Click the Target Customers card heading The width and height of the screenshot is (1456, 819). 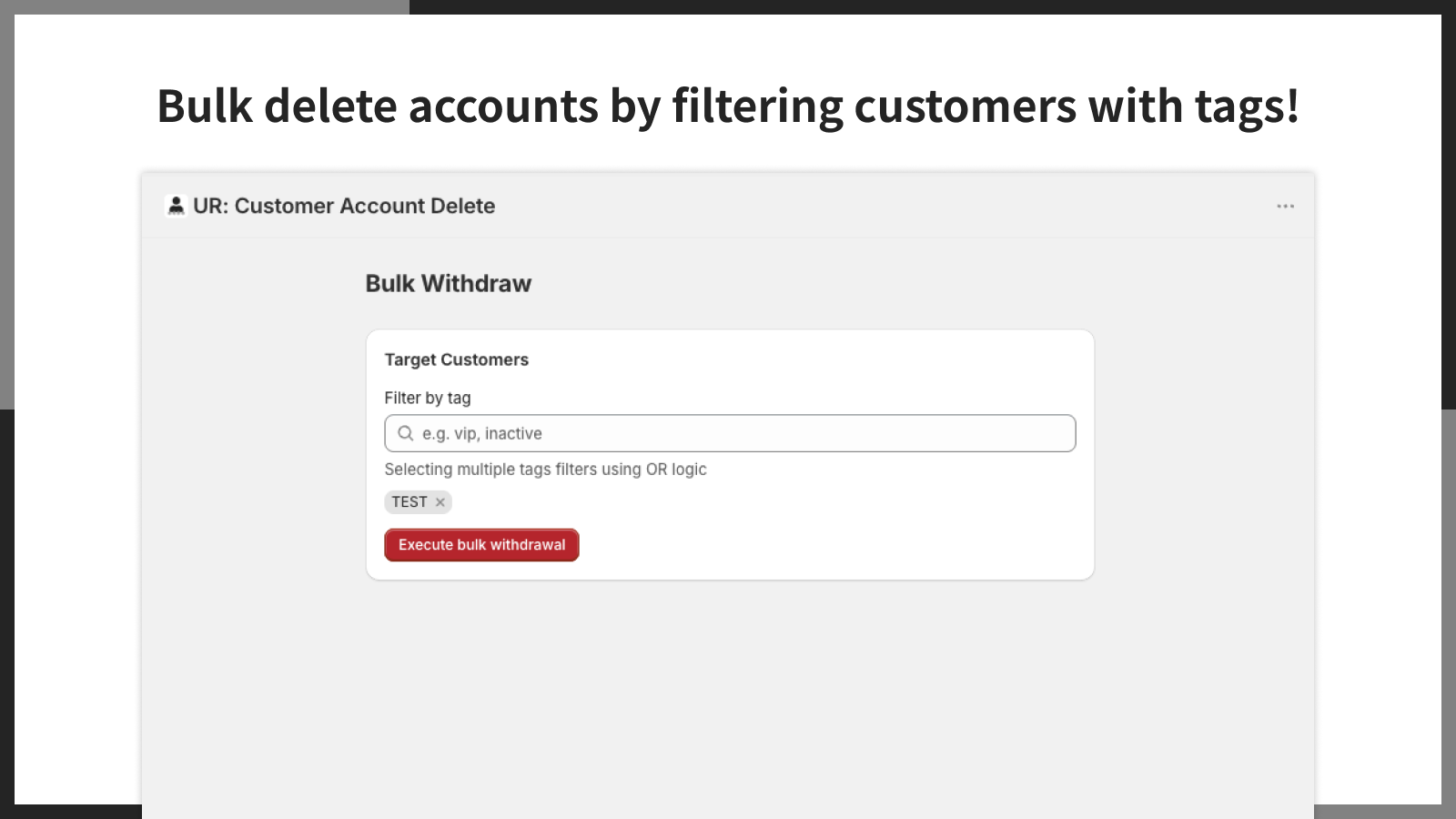456,359
